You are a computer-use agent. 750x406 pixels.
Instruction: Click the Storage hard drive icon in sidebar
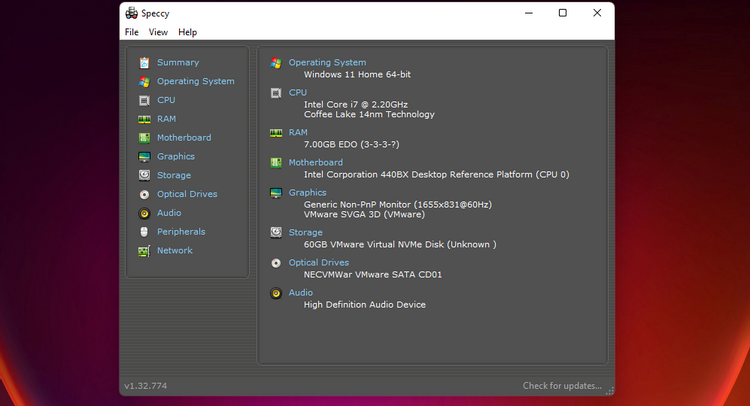coord(144,176)
